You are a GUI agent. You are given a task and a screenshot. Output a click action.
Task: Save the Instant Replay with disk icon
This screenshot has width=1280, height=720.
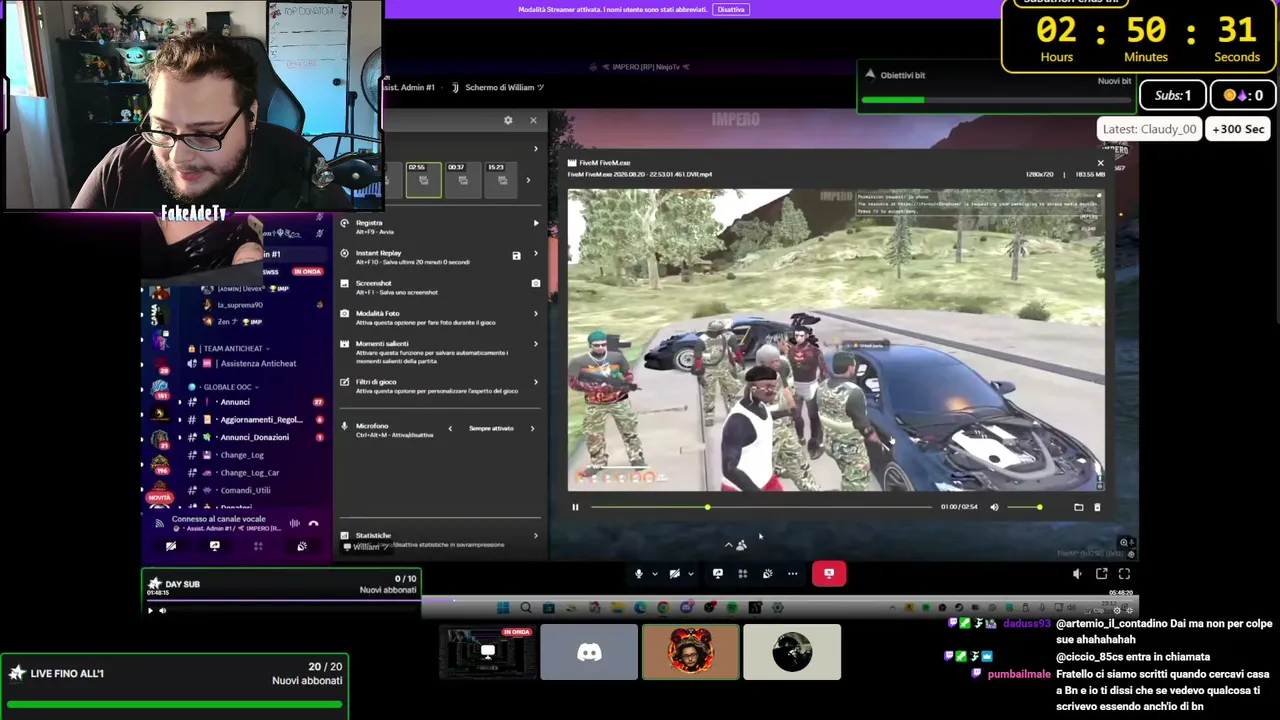pos(516,256)
